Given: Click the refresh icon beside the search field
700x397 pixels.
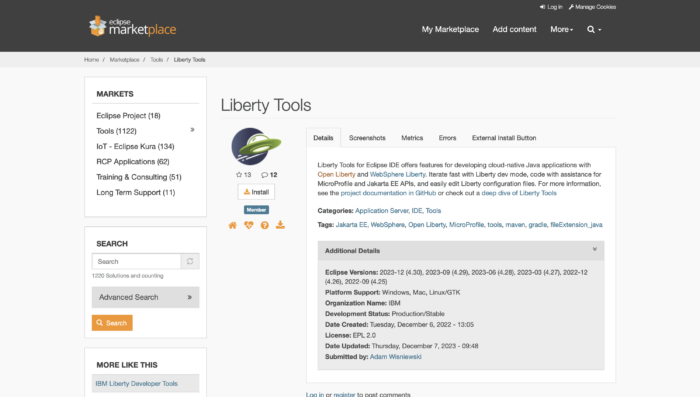Looking at the screenshot, I should coord(190,261).
